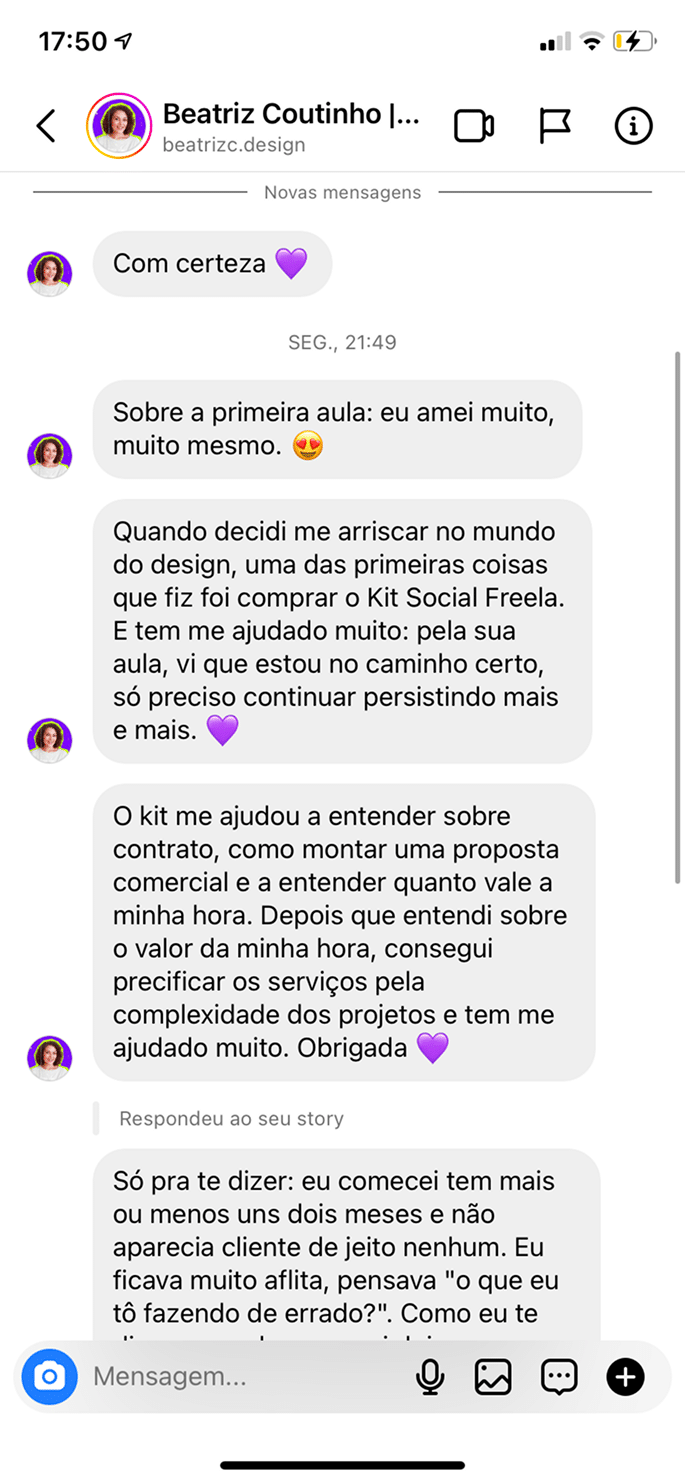Tap the flag icon in header
The width and height of the screenshot is (686, 1483).
click(555, 126)
